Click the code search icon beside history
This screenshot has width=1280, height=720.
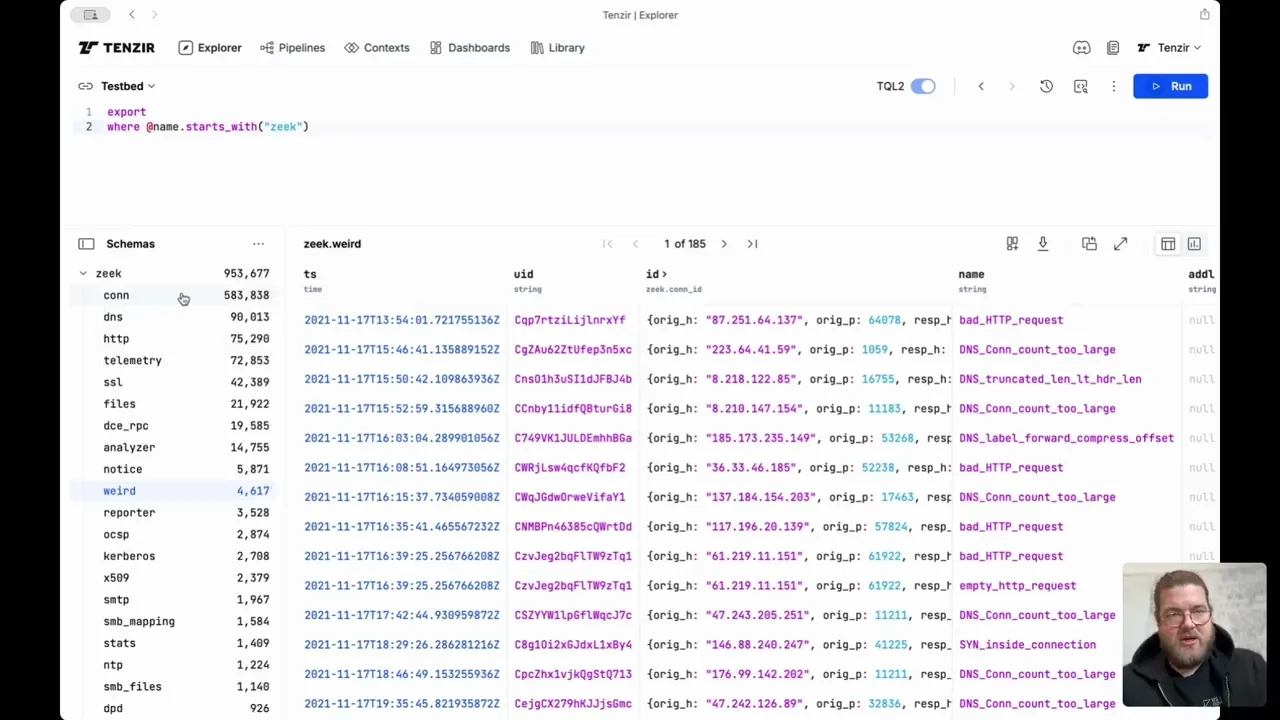tap(1081, 86)
